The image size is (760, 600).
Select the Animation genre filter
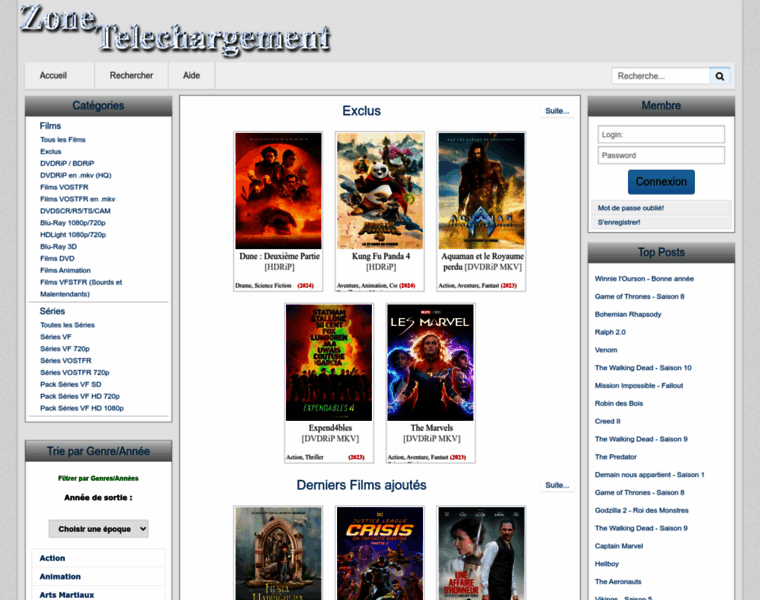pyautogui.click(x=98, y=577)
